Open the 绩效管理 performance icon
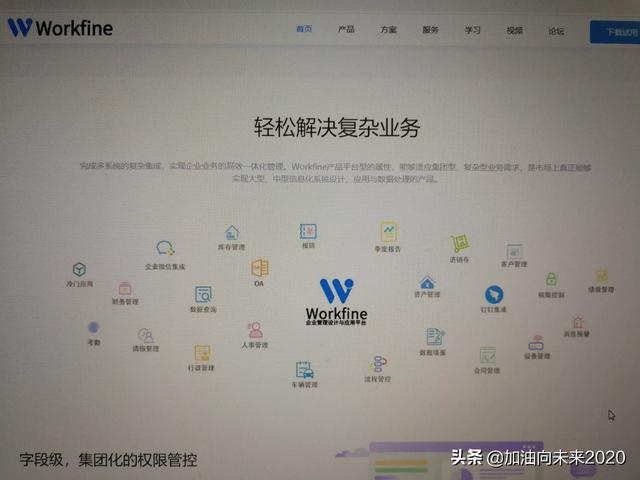The image size is (640, 480). click(x=602, y=276)
